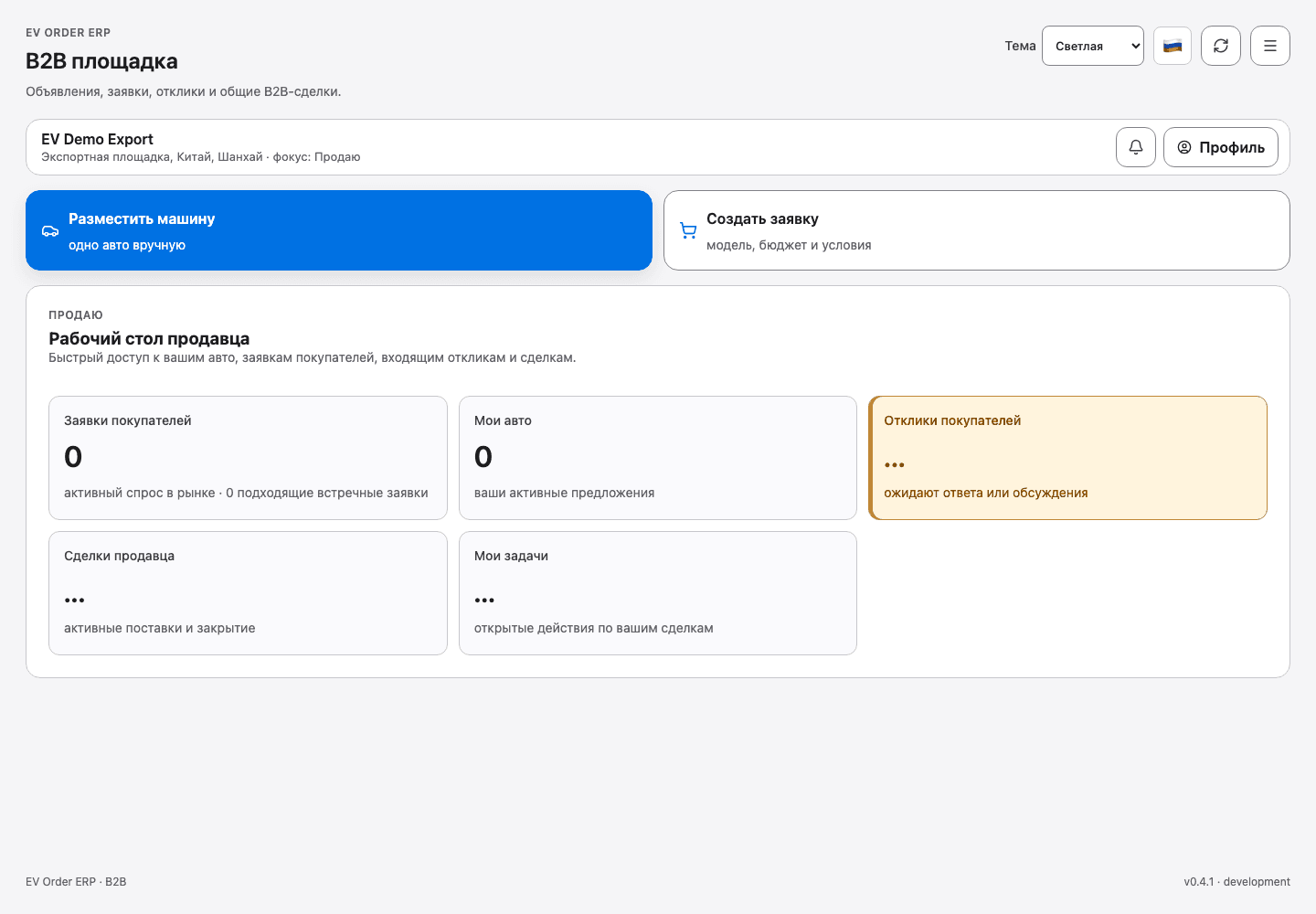Click Рабочий стол продавца heading

click(x=149, y=338)
